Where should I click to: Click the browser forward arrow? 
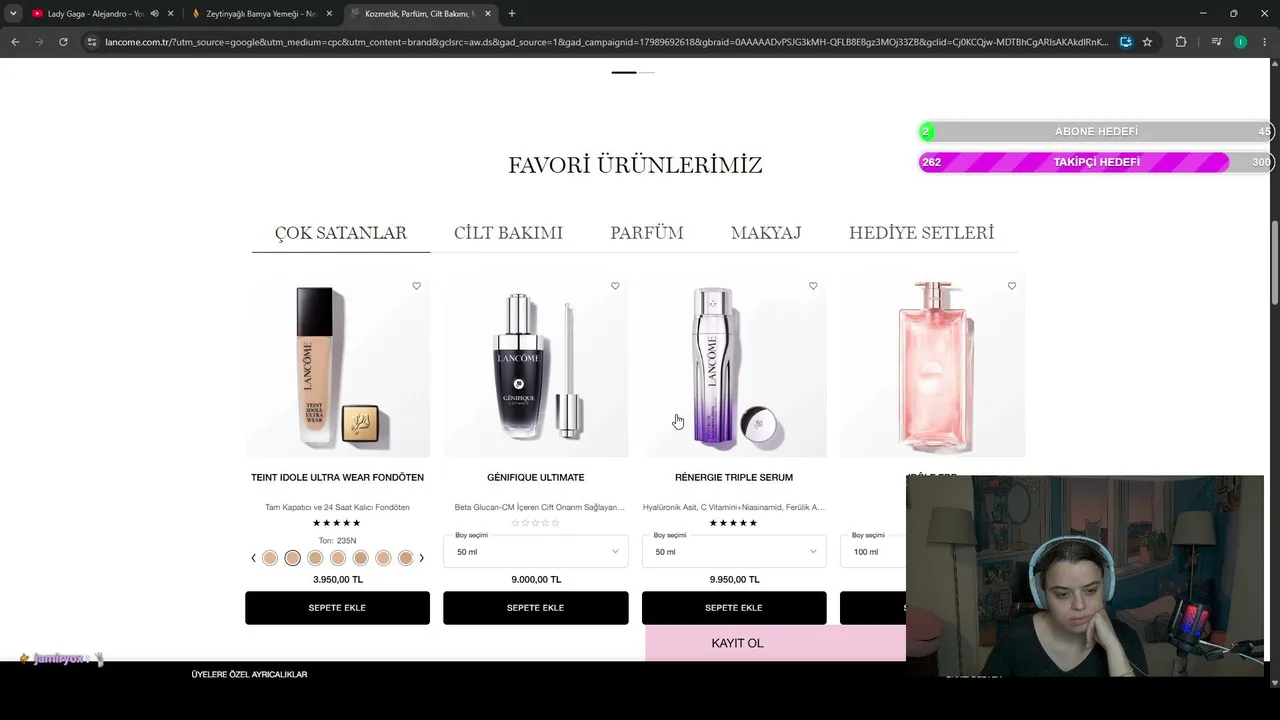[39, 42]
